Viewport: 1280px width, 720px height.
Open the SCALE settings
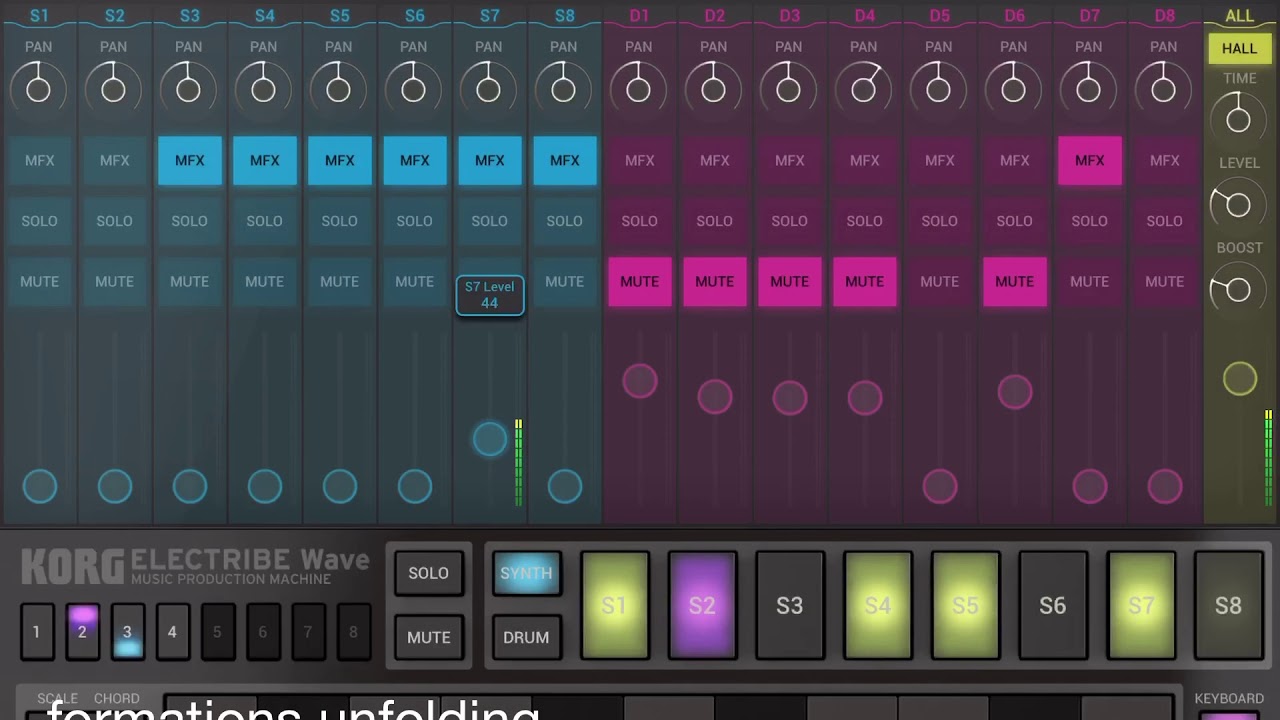point(57,699)
